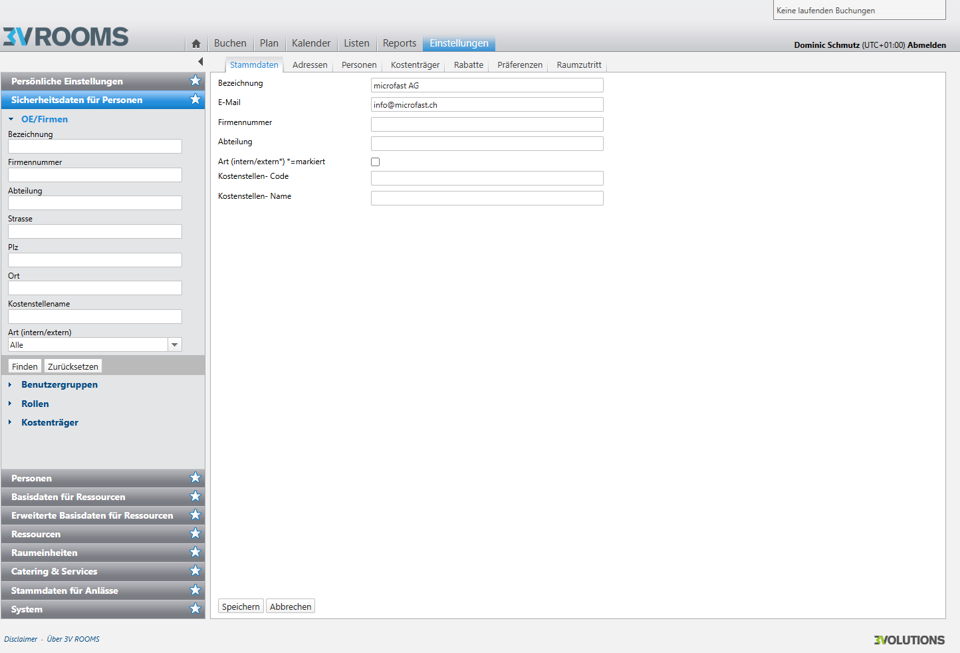
Task: Expand the Kostenträger section in sidebar
Action: (x=49, y=423)
